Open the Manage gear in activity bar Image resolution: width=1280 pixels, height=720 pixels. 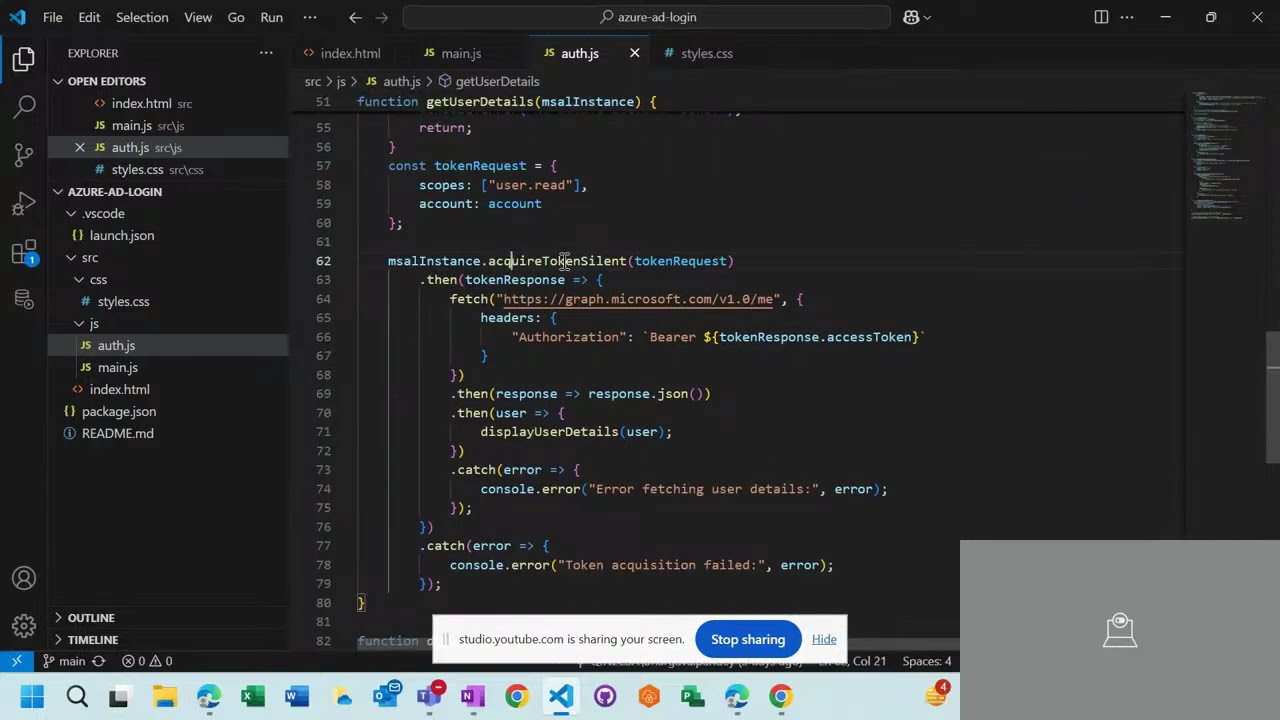coord(24,626)
